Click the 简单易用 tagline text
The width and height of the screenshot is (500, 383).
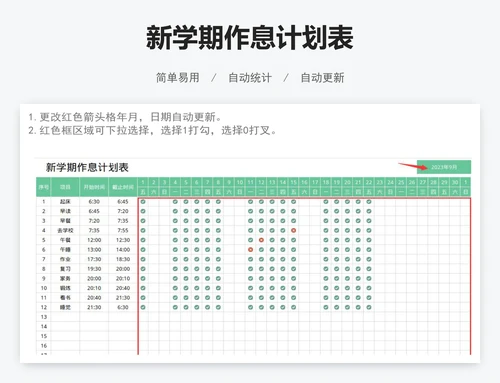(x=178, y=78)
